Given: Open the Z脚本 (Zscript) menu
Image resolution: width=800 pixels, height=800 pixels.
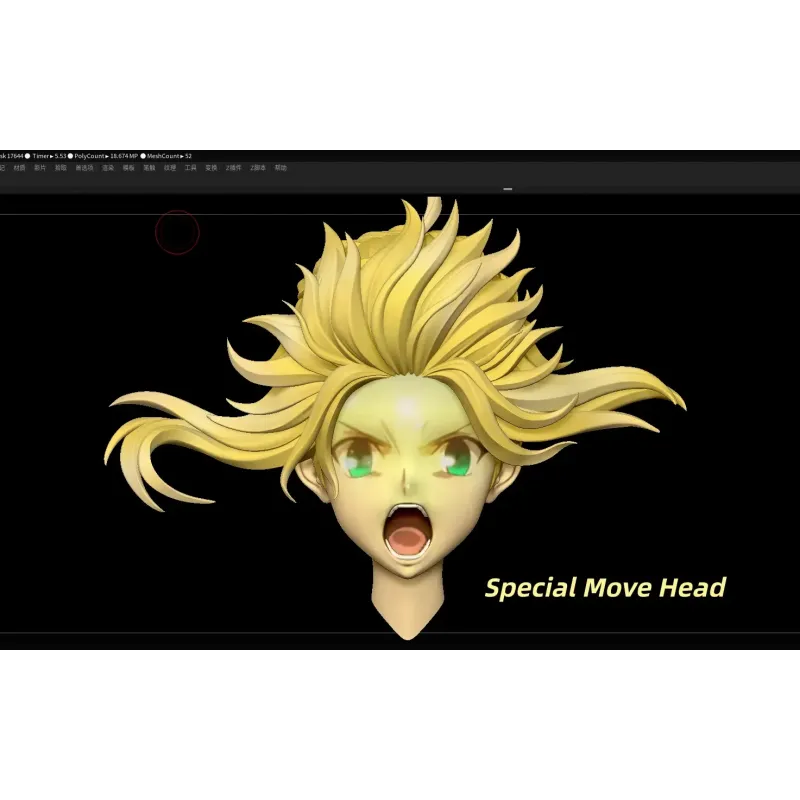Looking at the screenshot, I should 258,168.
